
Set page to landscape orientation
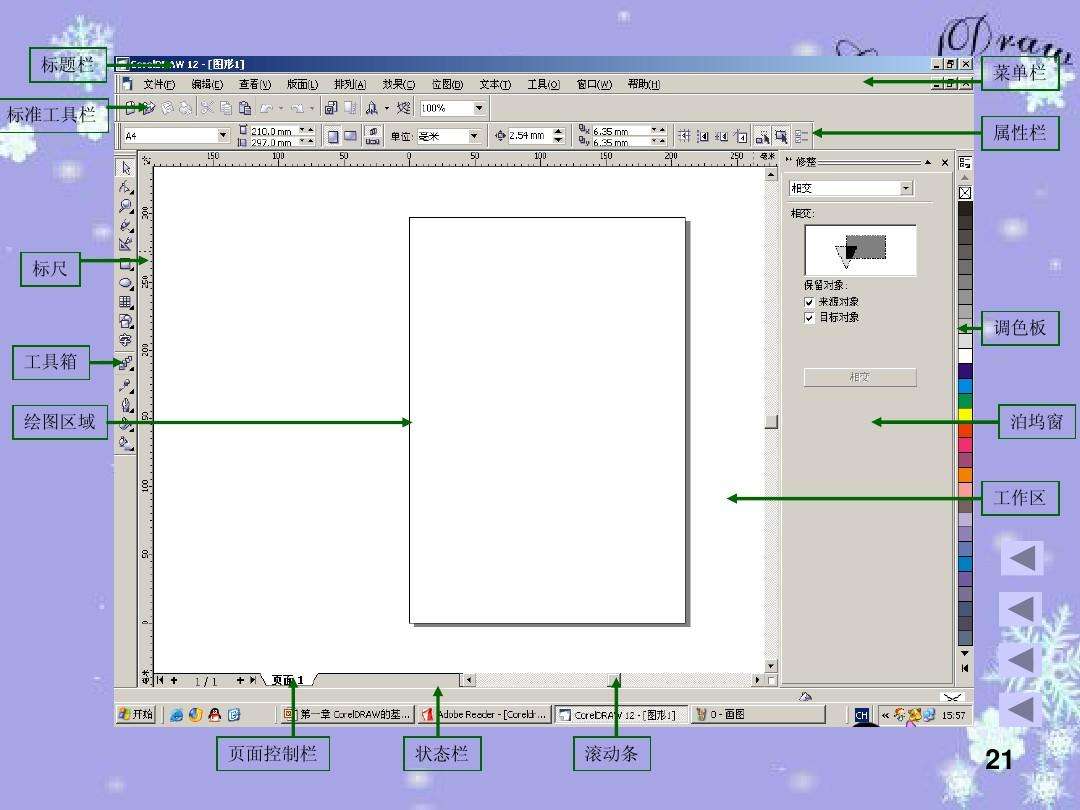click(351, 136)
